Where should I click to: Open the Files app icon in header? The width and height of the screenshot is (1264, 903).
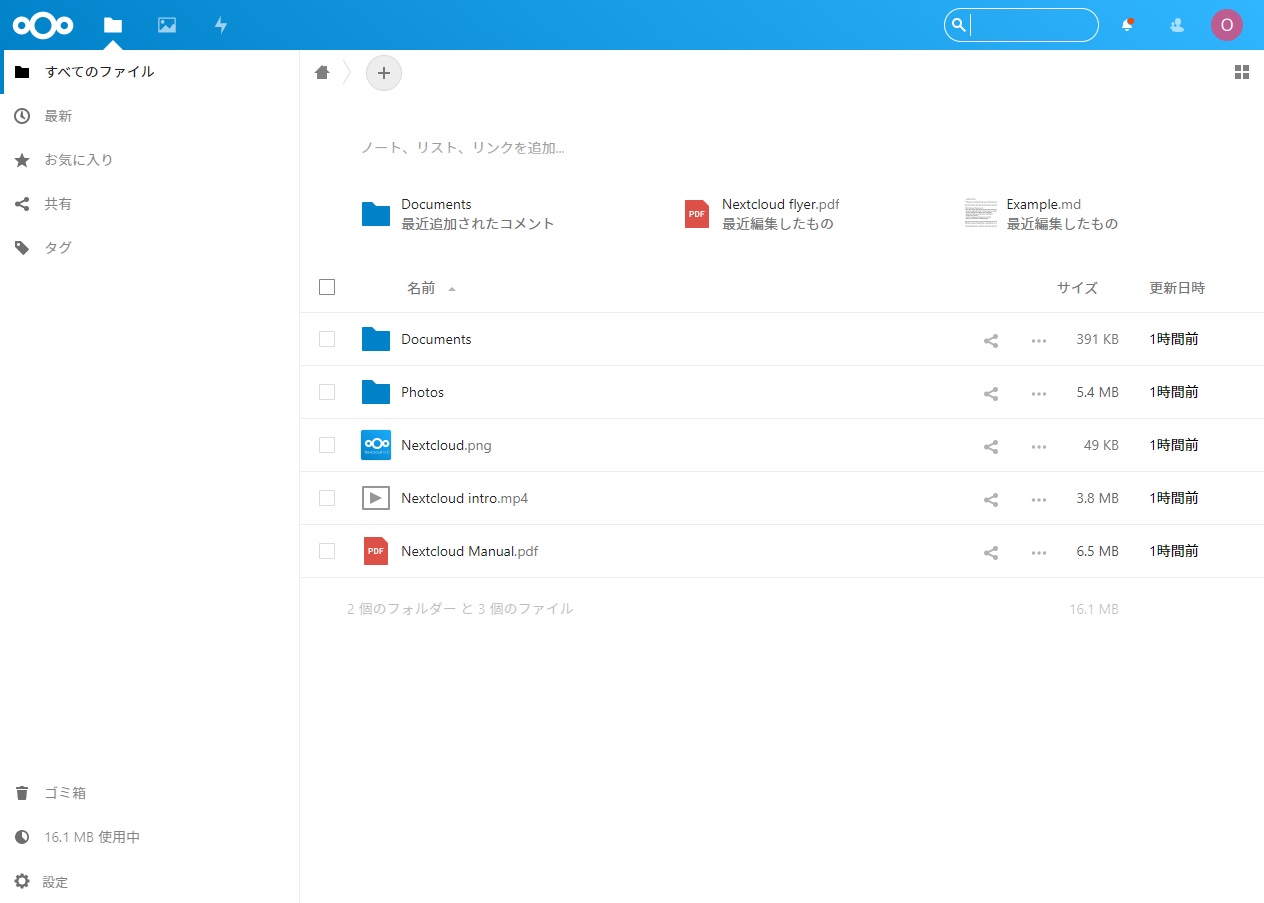(113, 25)
